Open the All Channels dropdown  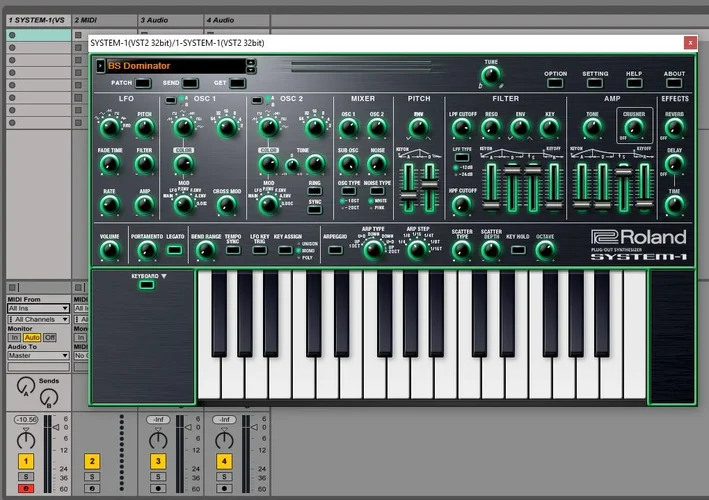pyautogui.click(x=38, y=319)
